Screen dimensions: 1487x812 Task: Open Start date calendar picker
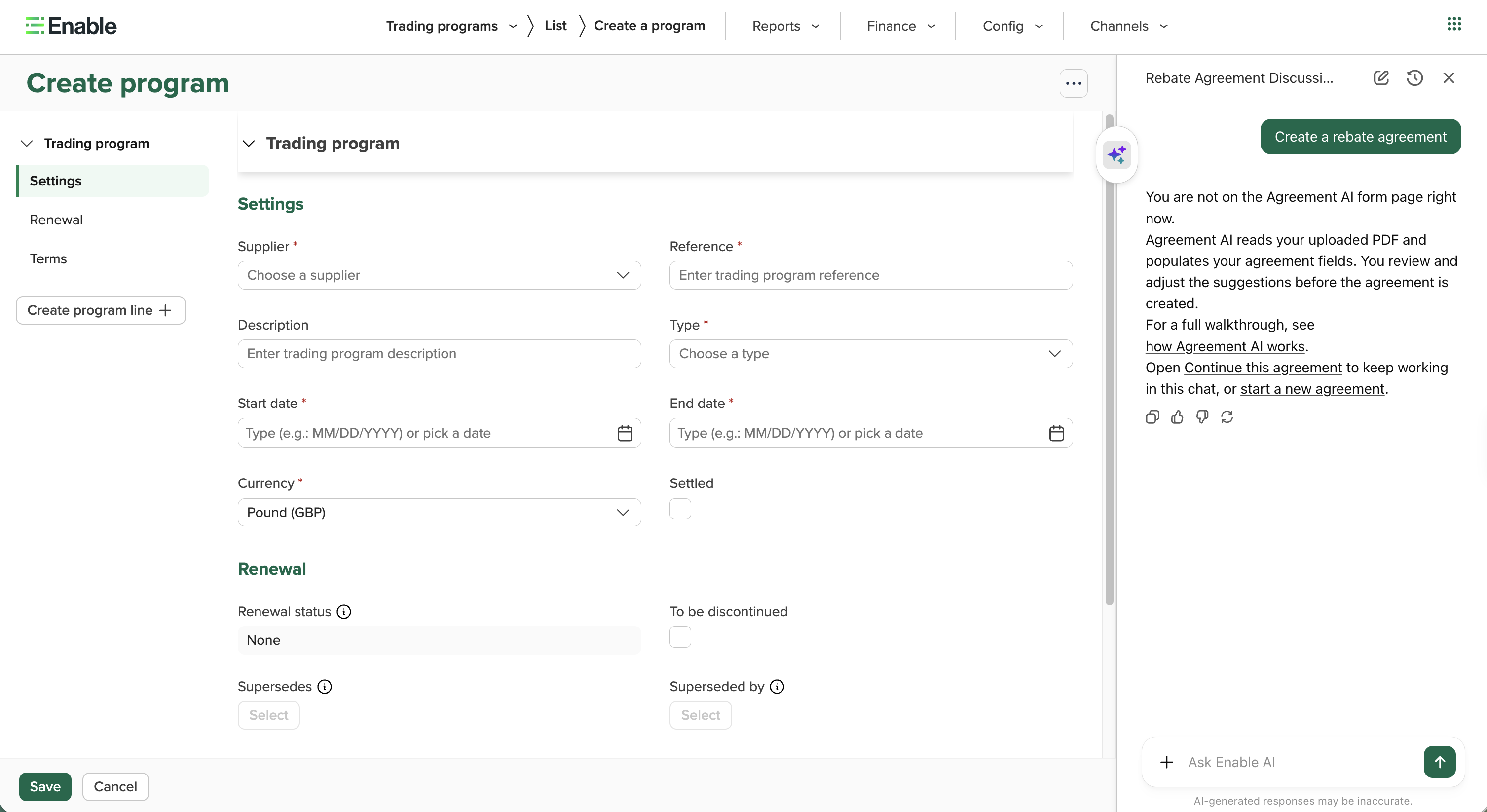(625, 433)
